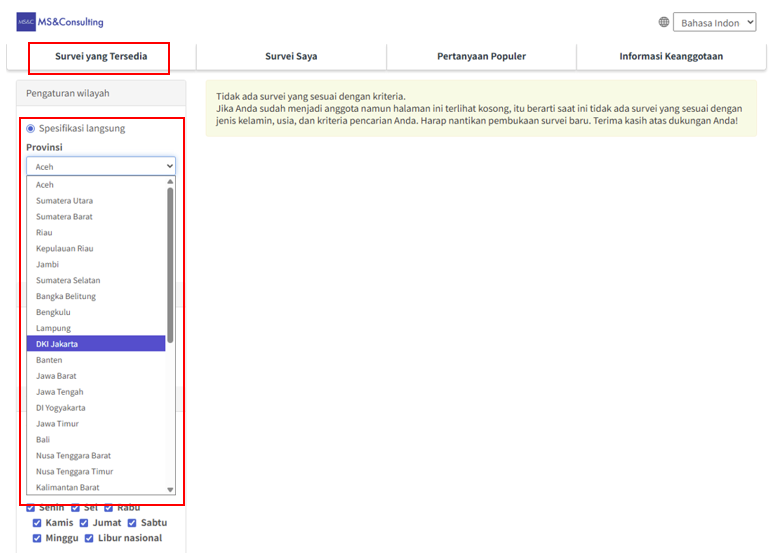
Task: Click the dropdown list's up scroll arrow
Action: (x=170, y=182)
